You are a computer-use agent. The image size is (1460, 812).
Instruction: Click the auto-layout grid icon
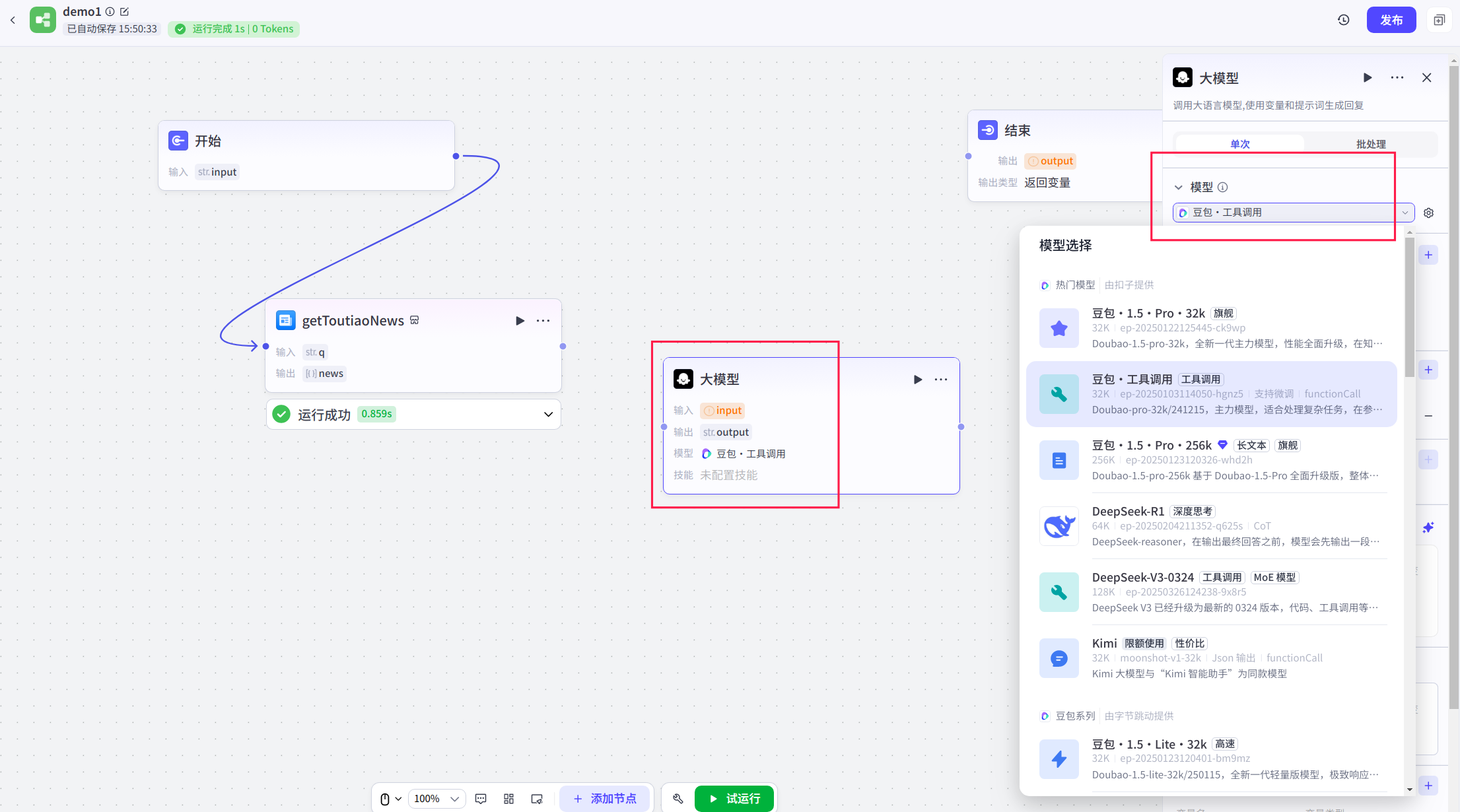[508, 799]
